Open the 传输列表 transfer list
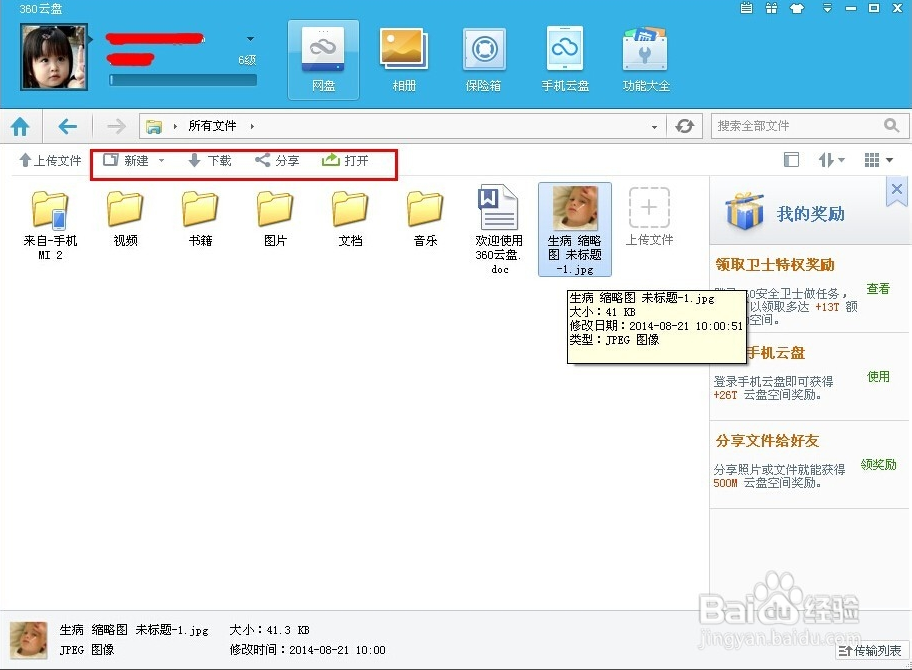 point(871,651)
